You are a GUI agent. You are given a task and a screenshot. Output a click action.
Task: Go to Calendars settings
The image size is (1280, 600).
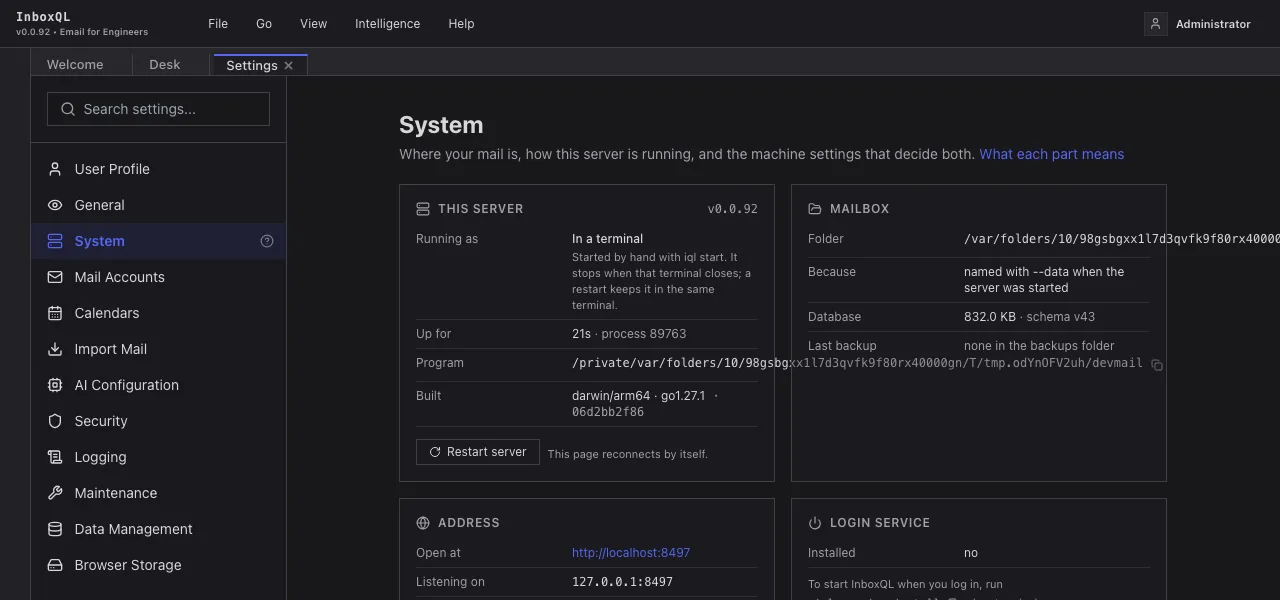(158, 313)
